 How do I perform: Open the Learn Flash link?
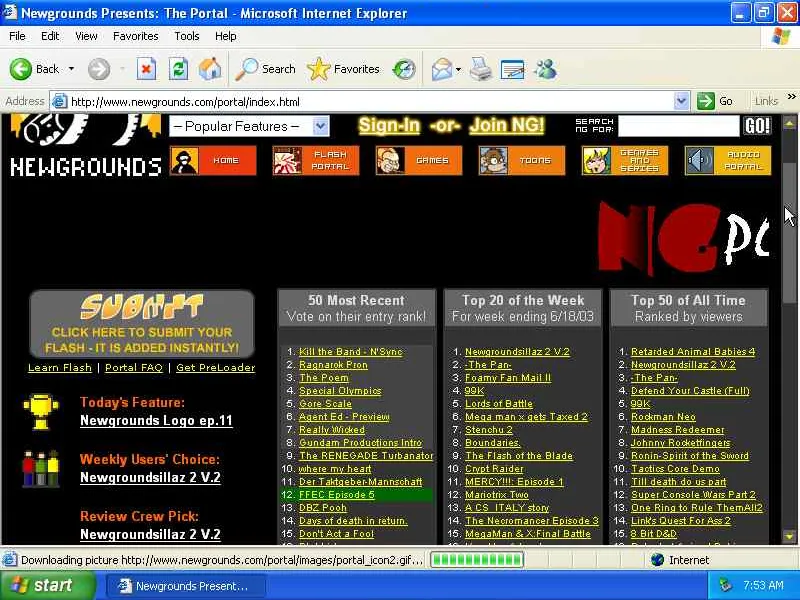point(60,367)
